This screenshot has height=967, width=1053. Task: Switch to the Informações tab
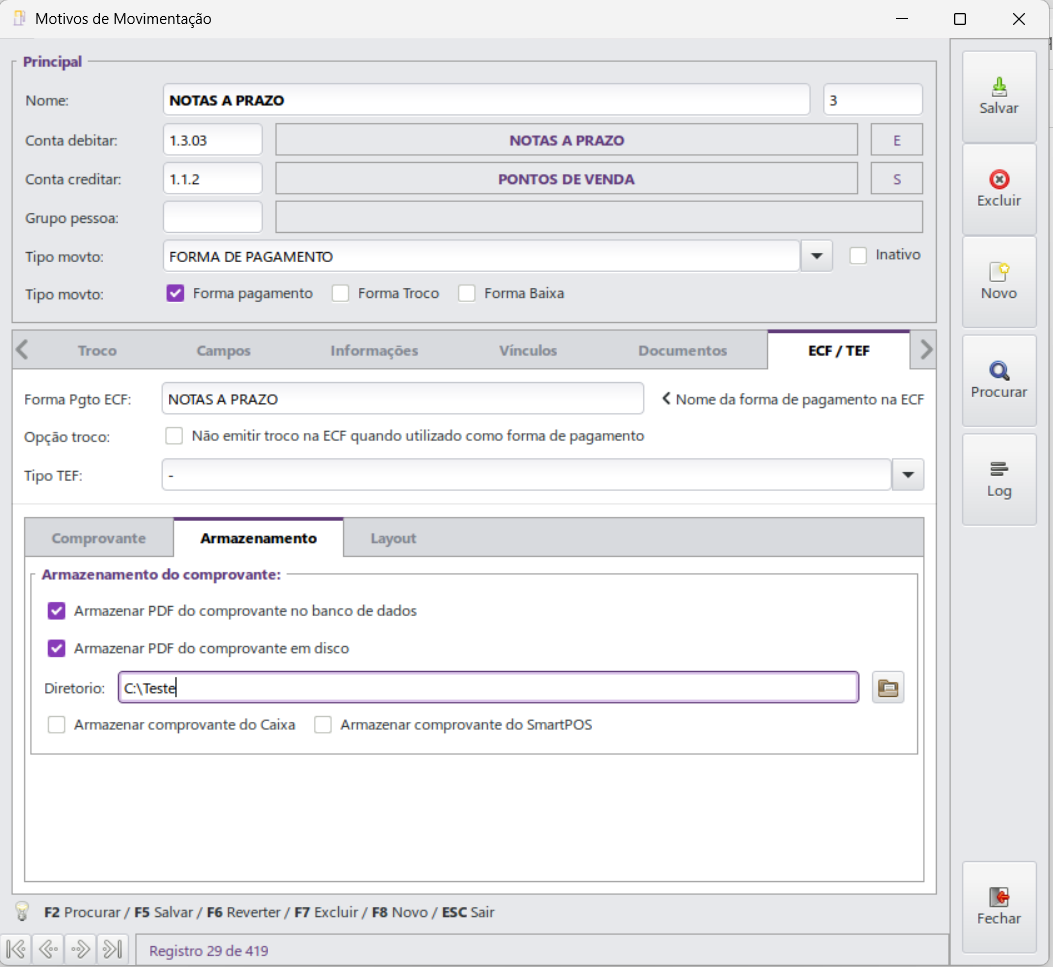(374, 351)
